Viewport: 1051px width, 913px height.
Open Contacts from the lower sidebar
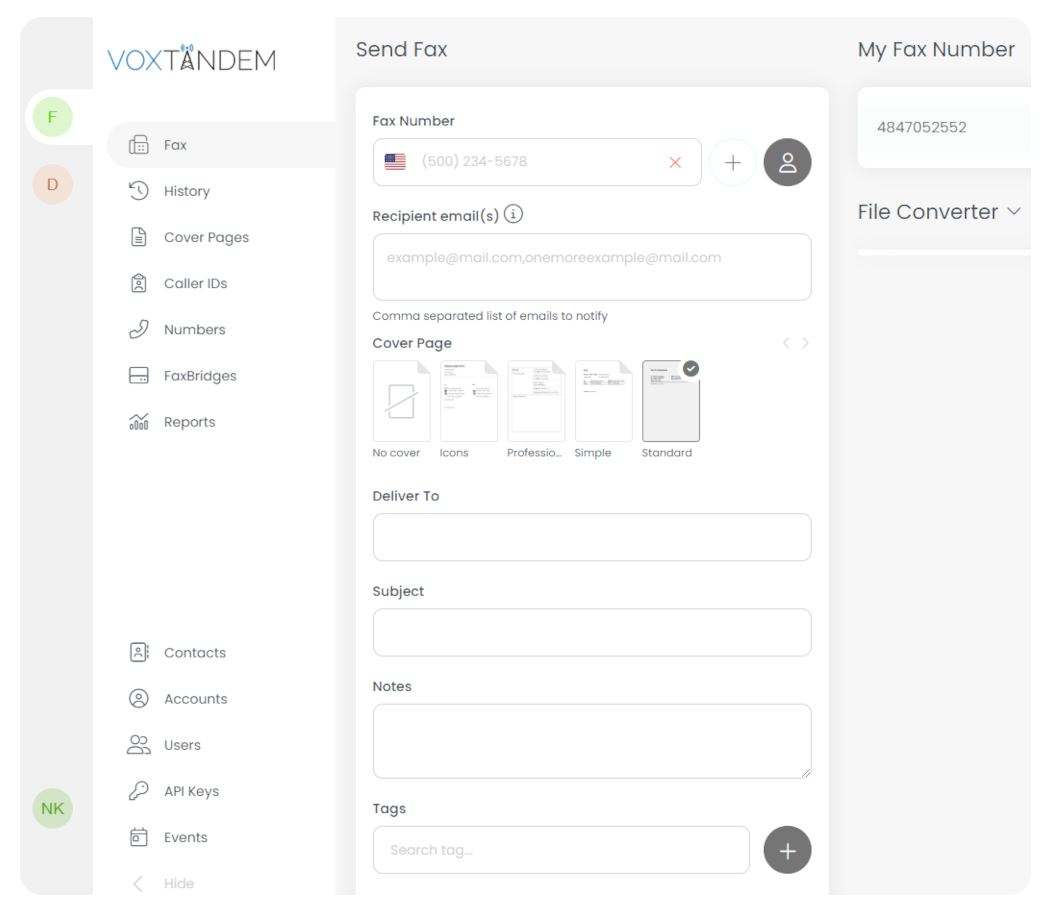139,652
